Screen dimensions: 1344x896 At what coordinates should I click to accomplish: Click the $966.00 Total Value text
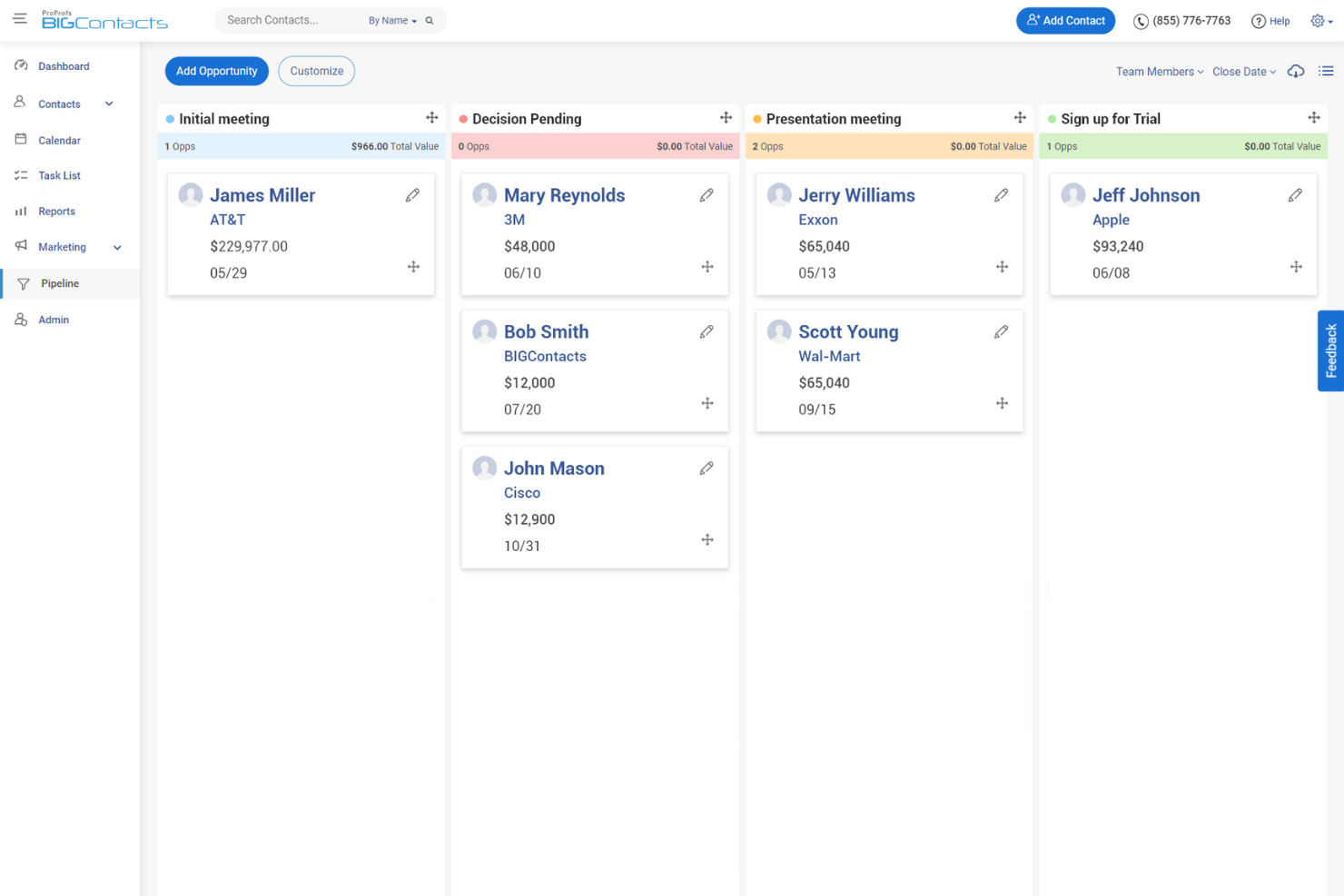click(395, 146)
